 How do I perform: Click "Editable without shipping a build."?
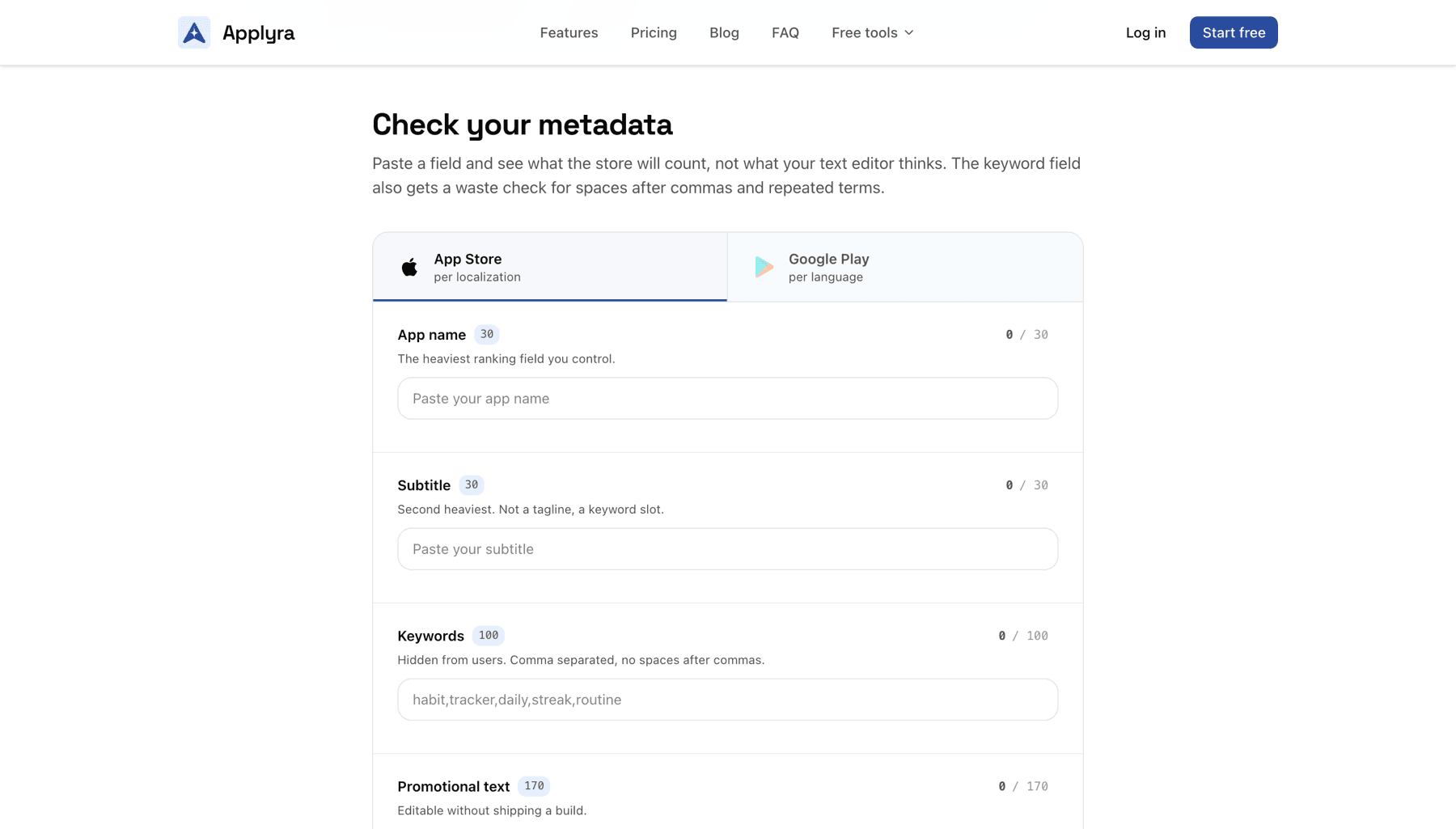[492, 810]
